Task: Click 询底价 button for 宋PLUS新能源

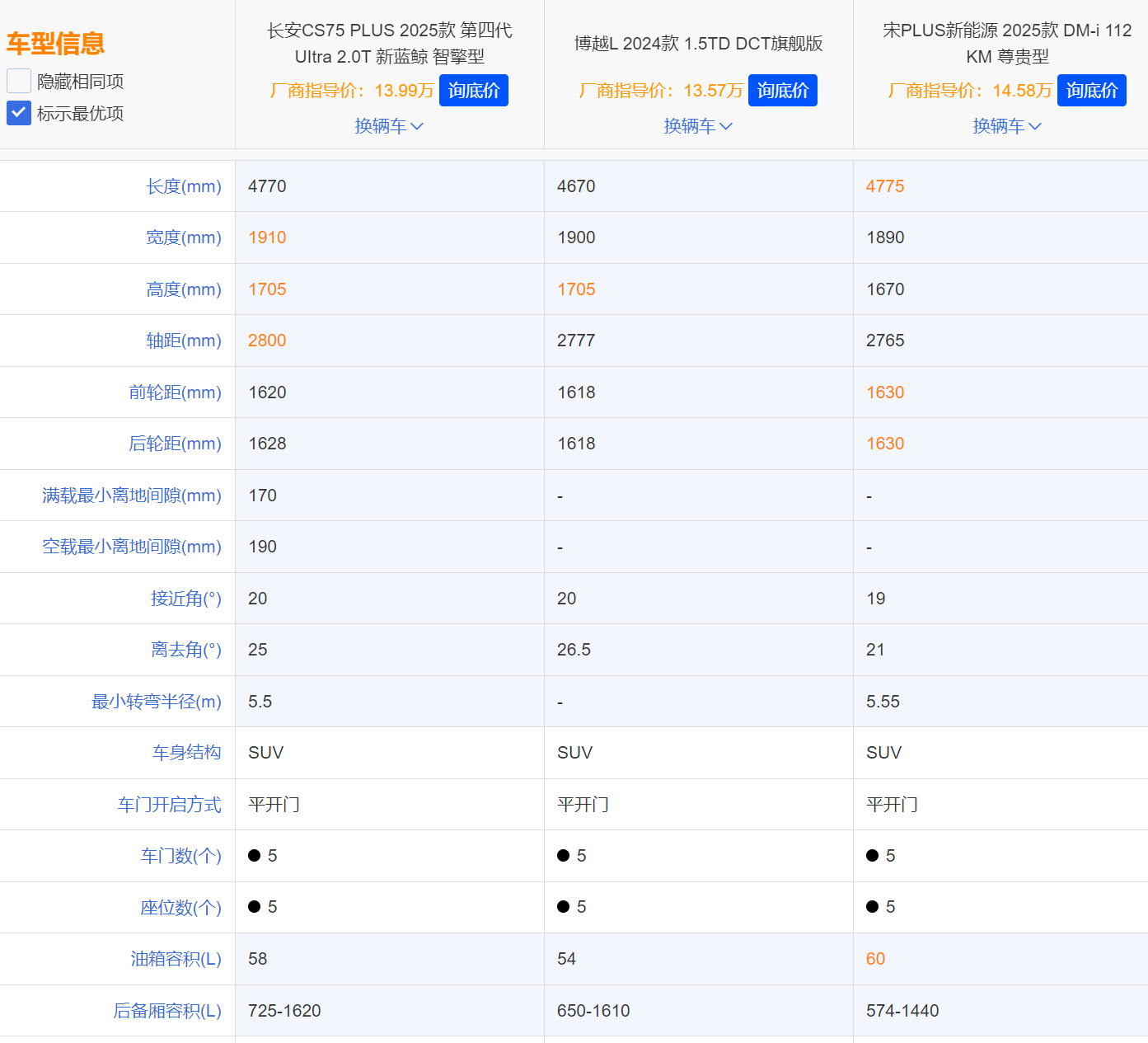Action: [1092, 91]
